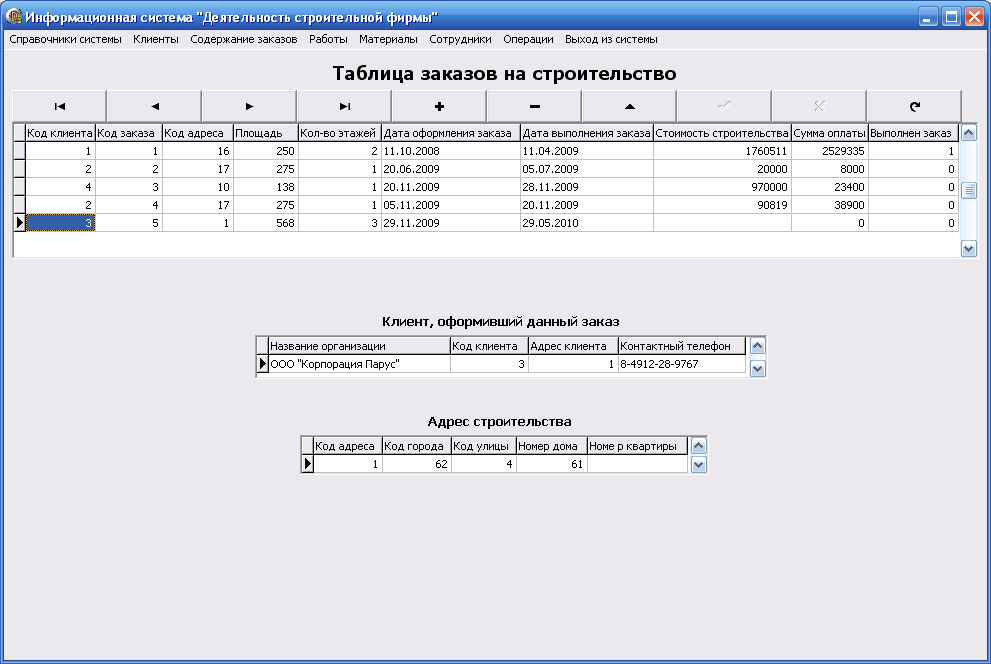Click Код заказа column header
This screenshot has width=991, height=664.
point(129,133)
